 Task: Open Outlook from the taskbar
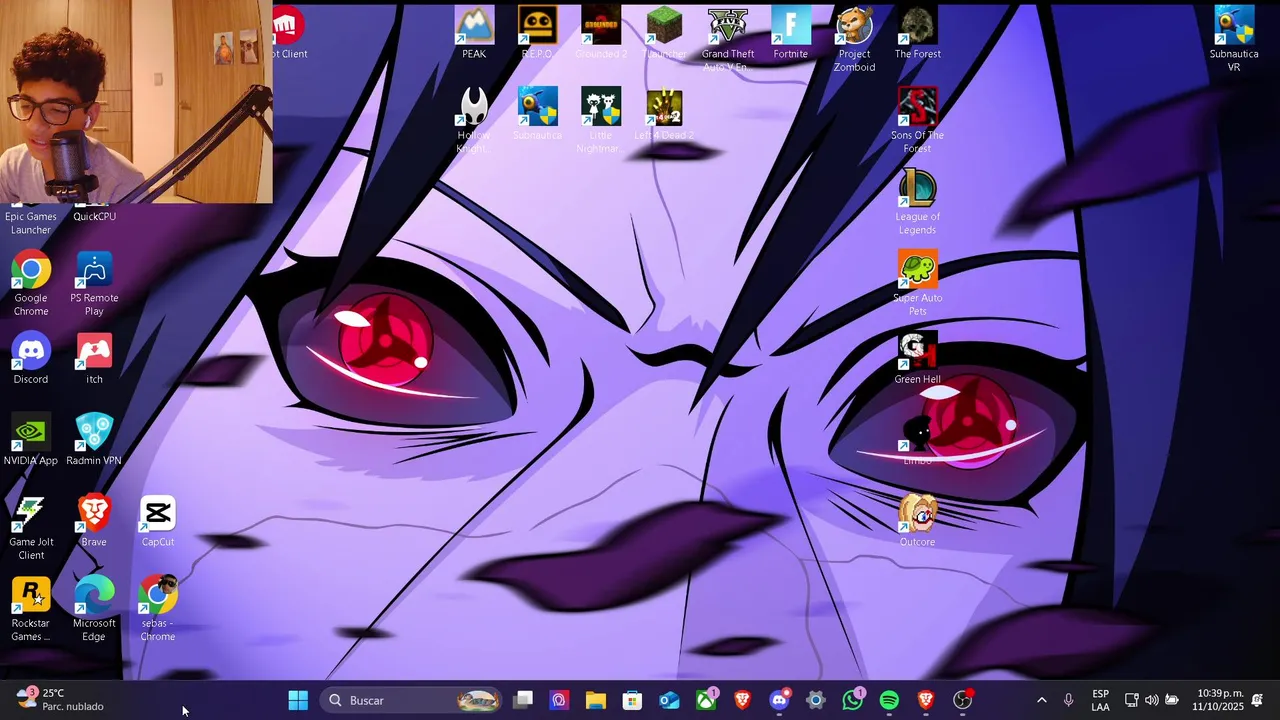coord(669,700)
